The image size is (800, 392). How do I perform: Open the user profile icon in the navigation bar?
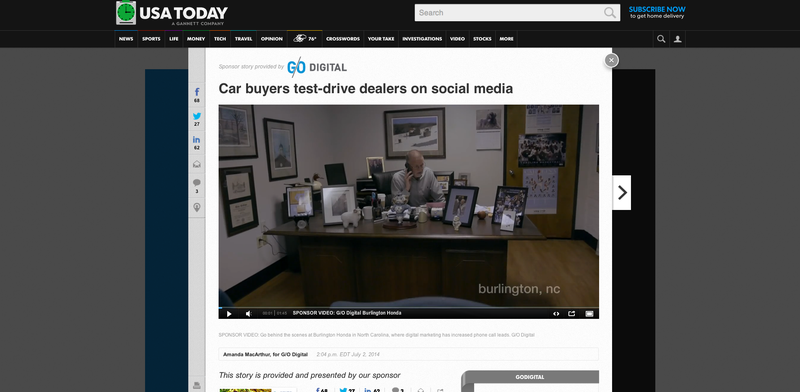pyautogui.click(x=678, y=39)
